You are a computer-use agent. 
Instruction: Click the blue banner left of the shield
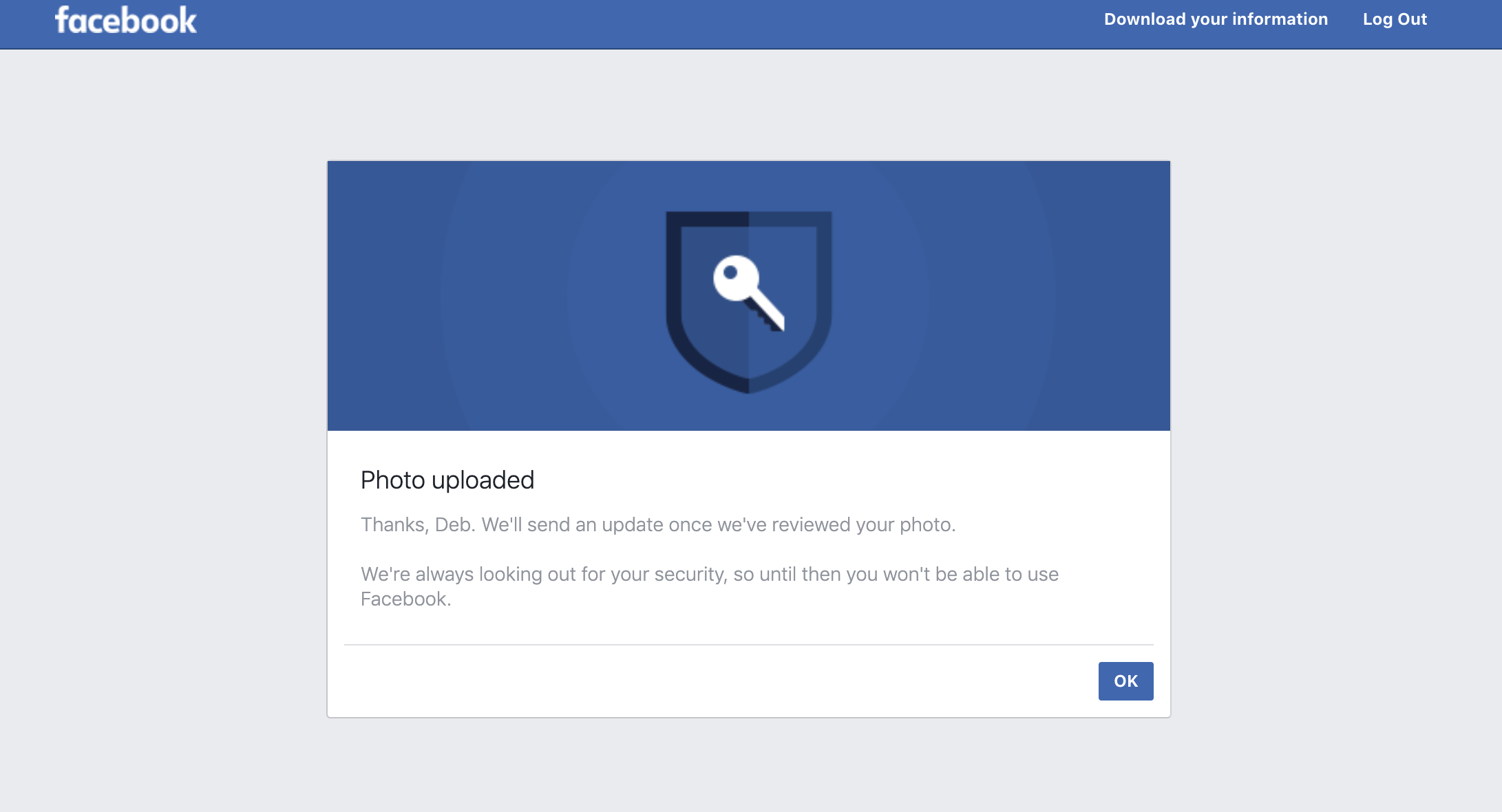pos(482,296)
